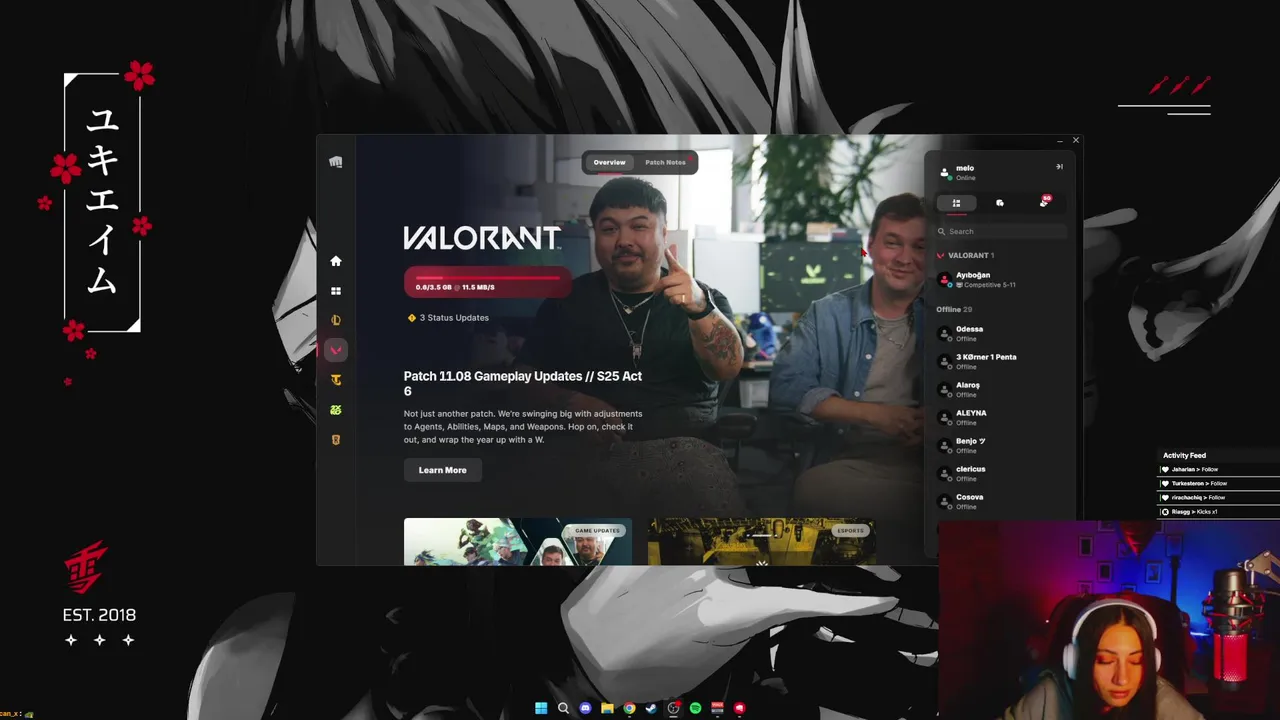Click melo's profile avatar
Screen dimensions: 1280x720
point(945,172)
